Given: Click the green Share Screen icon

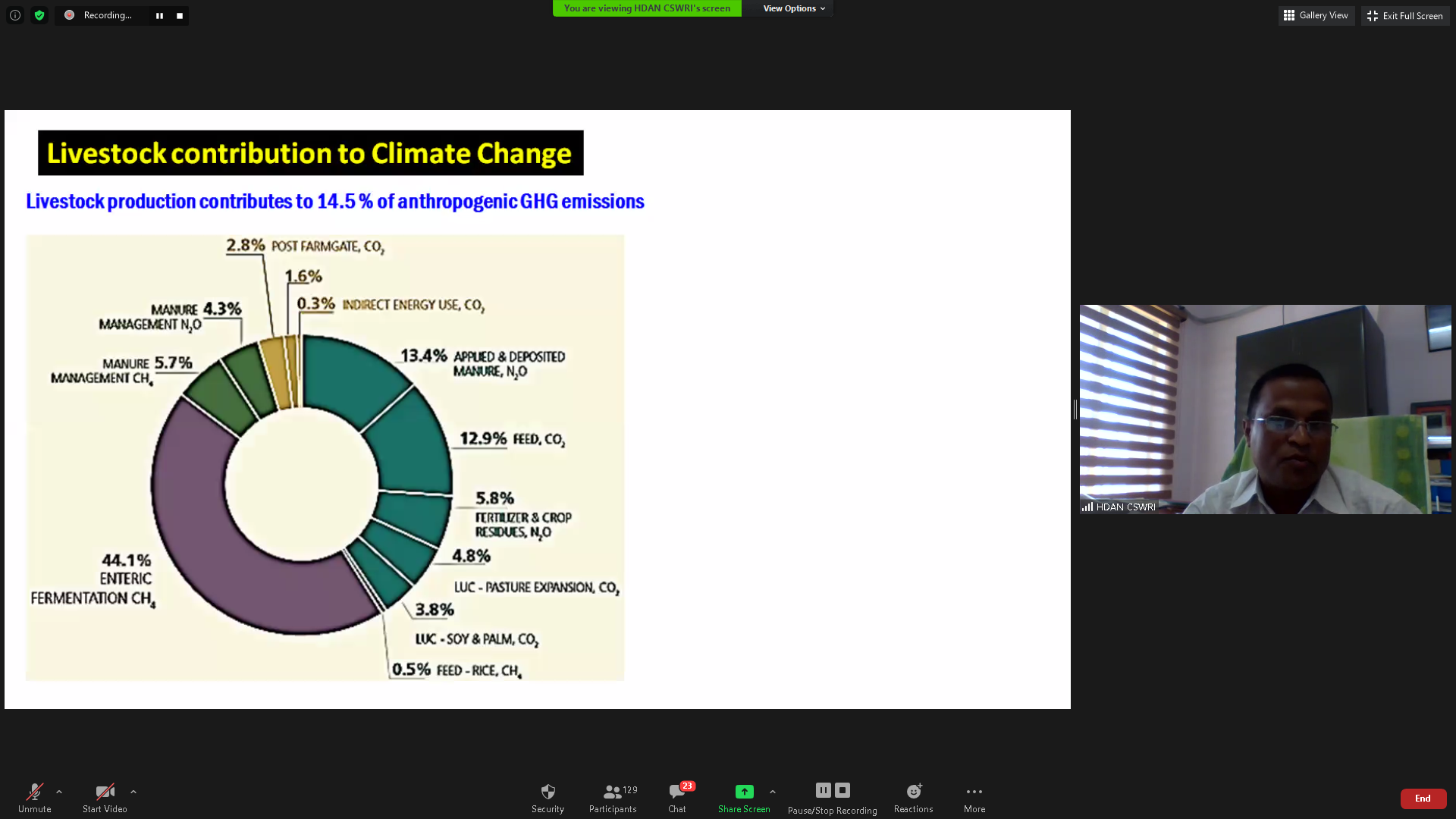Looking at the screenshot, I should point(744,792).
